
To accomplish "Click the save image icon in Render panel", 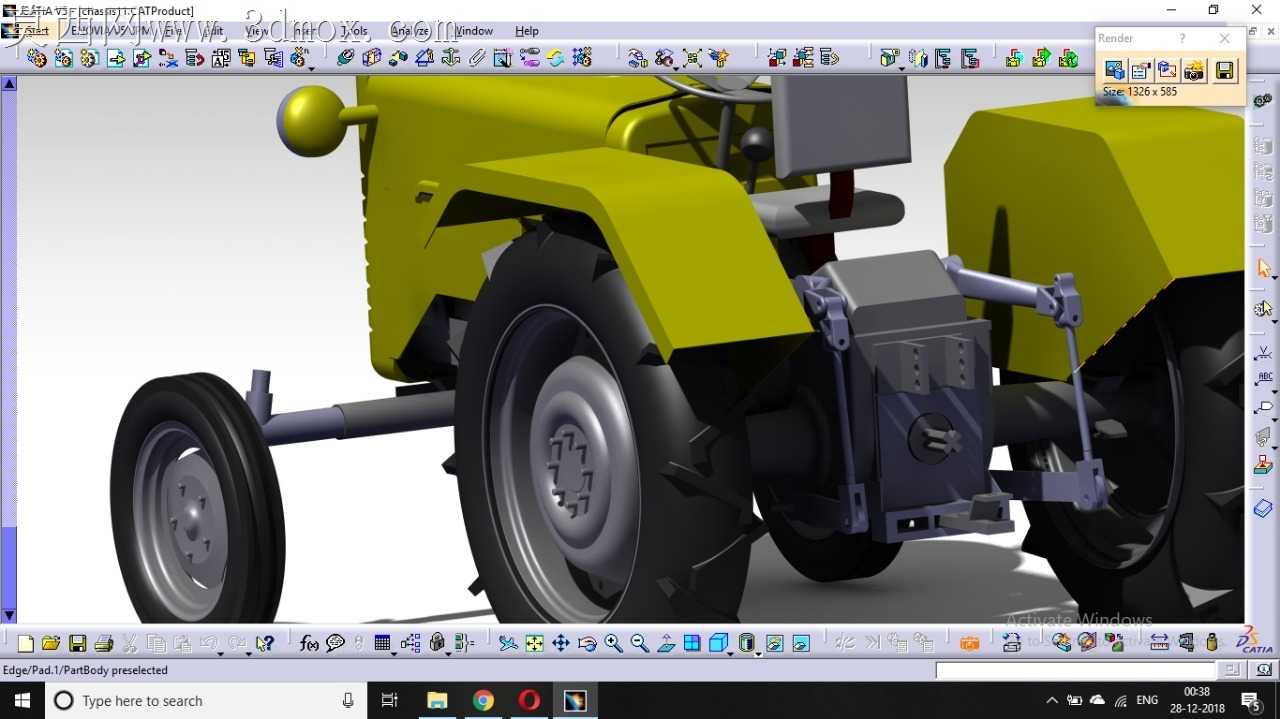I will 1225,70.
